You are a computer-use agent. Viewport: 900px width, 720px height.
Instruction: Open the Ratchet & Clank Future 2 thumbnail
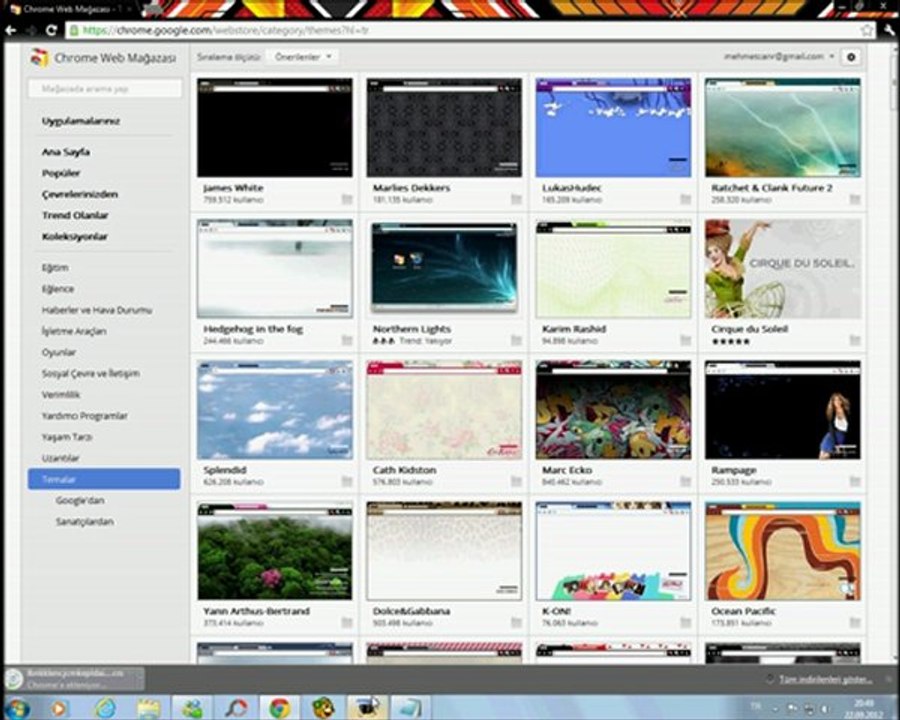click(783, 127)
